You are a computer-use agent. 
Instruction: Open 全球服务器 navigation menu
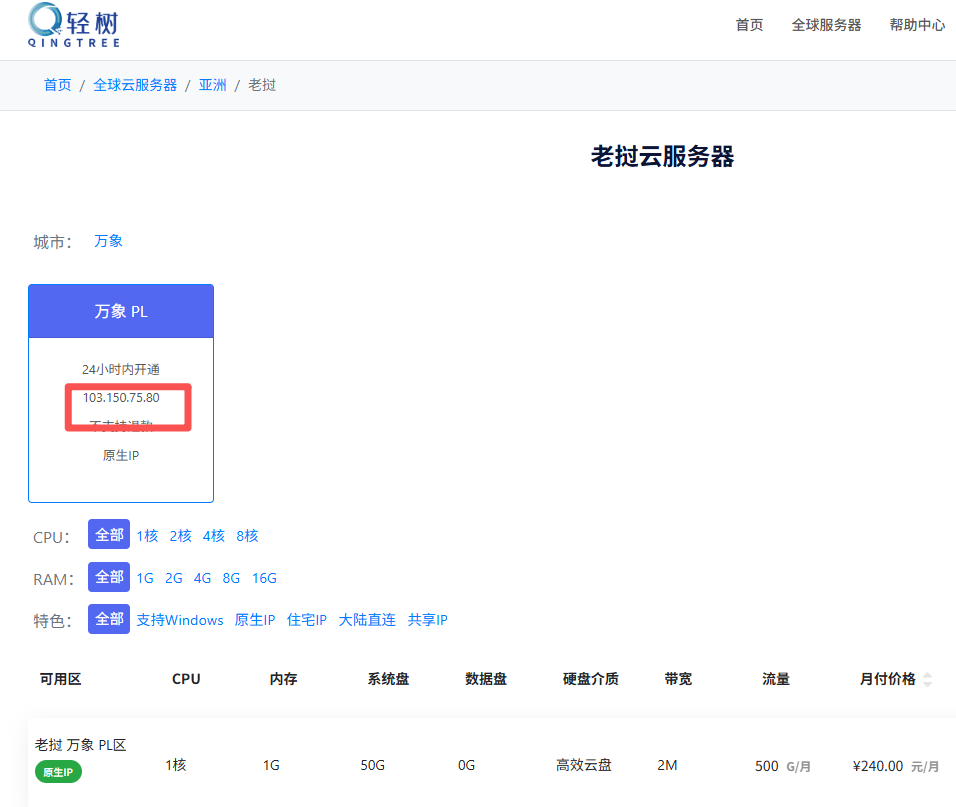[x=826, y=25]
